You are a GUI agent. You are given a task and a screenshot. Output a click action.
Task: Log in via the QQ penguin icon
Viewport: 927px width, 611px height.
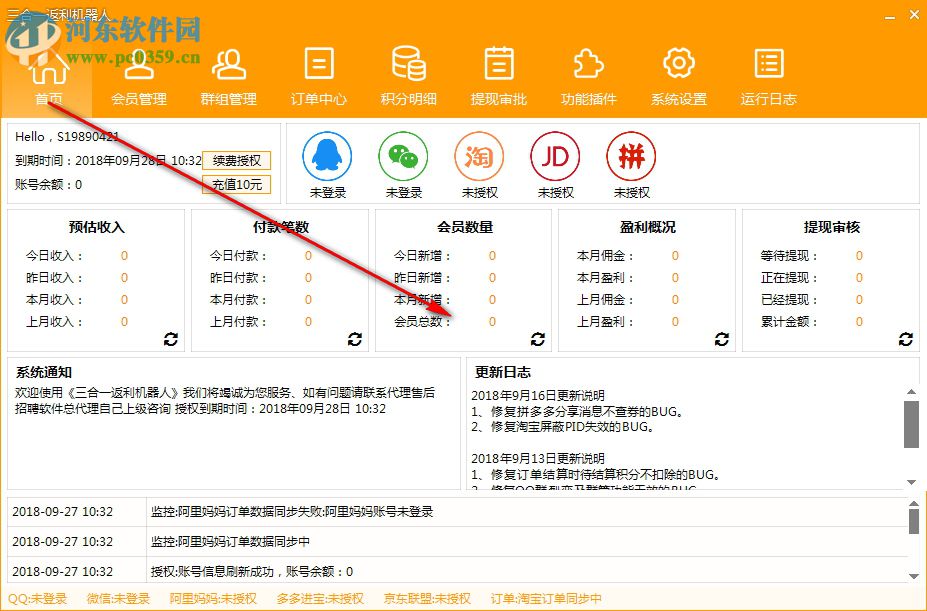click(x=327, y=155)
